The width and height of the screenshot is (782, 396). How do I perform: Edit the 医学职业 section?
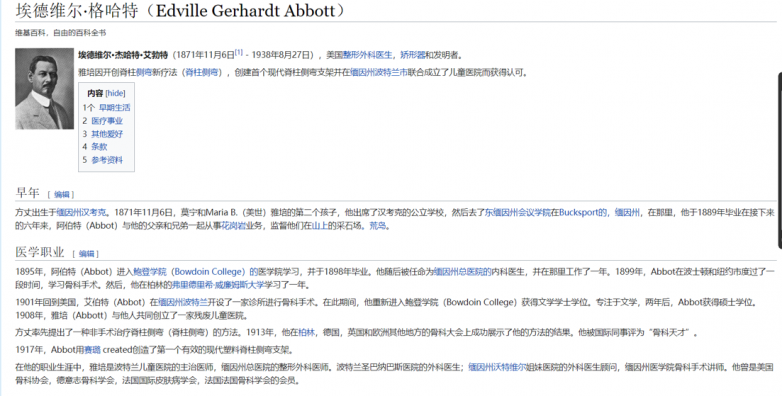[86, 254]
